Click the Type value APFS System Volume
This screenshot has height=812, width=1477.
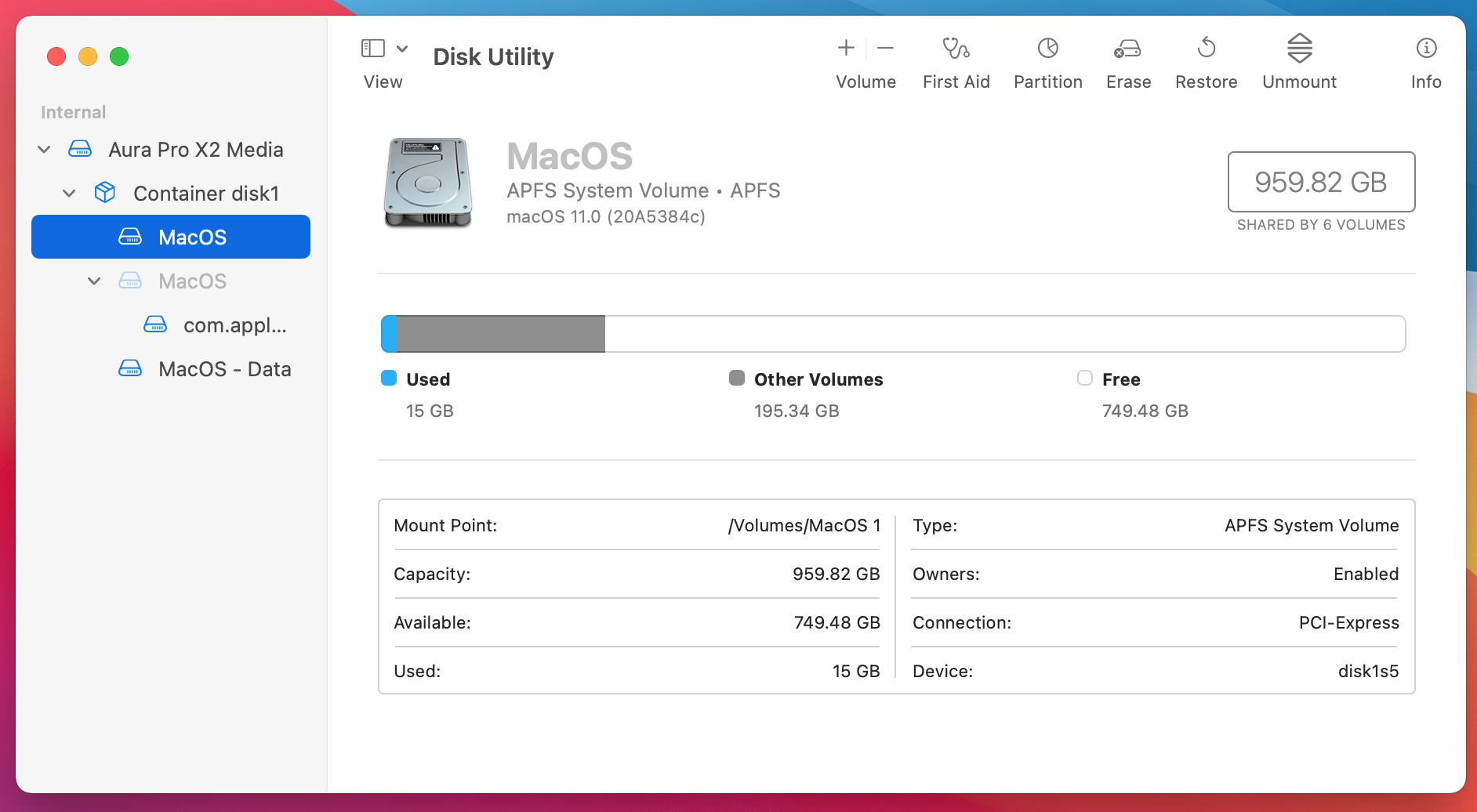(x=1312, y=525)
